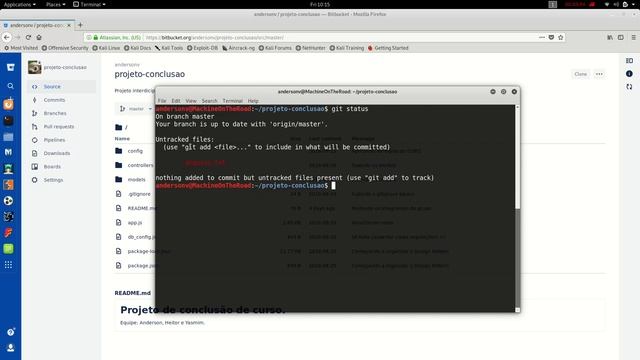Open the terminal File menu
Viewport: 640px width, 360px height.
tap(162, 101)
